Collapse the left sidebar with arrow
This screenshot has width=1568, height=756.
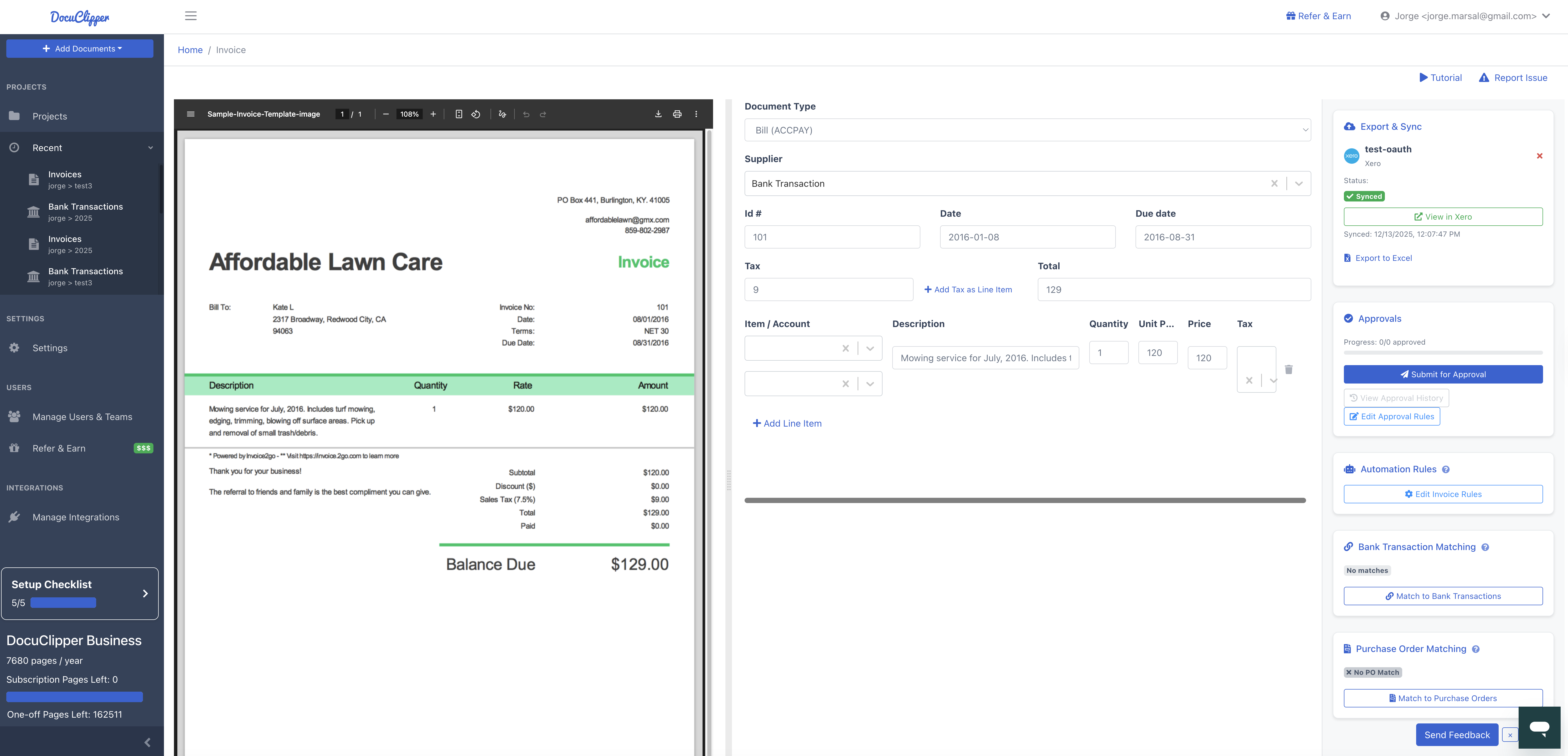point(147,743)
